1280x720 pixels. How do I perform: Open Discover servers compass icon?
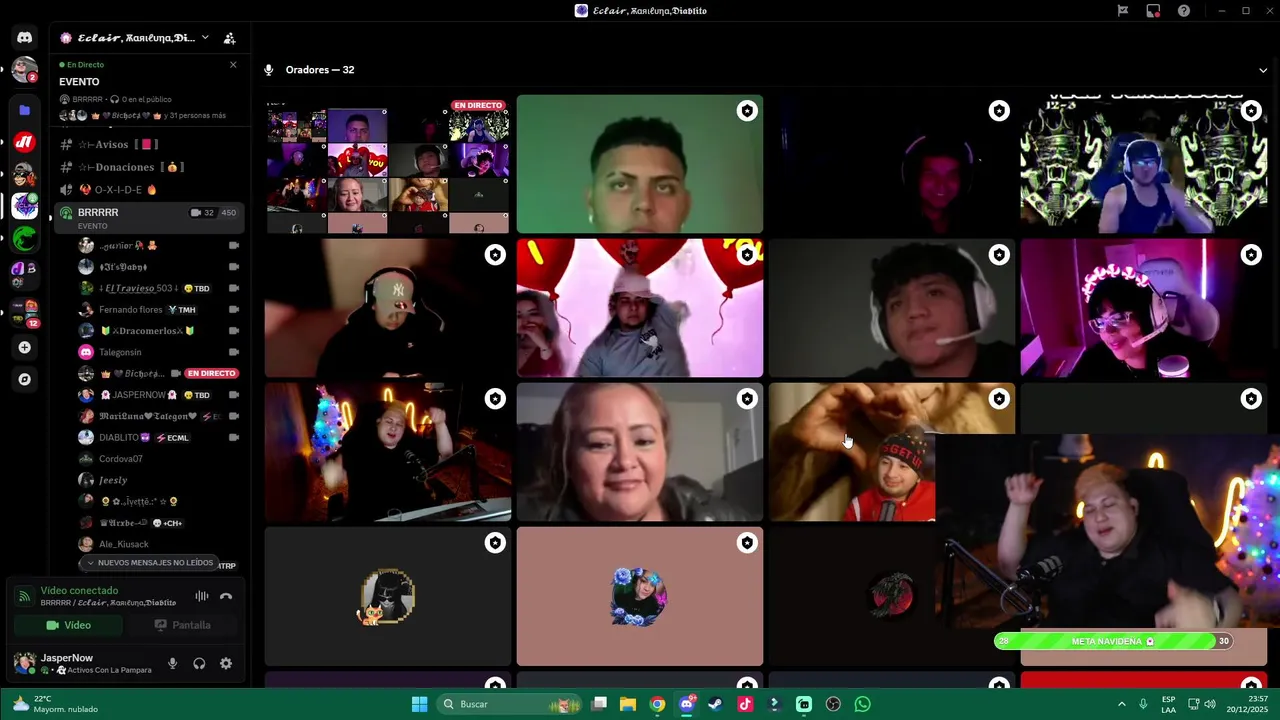click(25, 379)
